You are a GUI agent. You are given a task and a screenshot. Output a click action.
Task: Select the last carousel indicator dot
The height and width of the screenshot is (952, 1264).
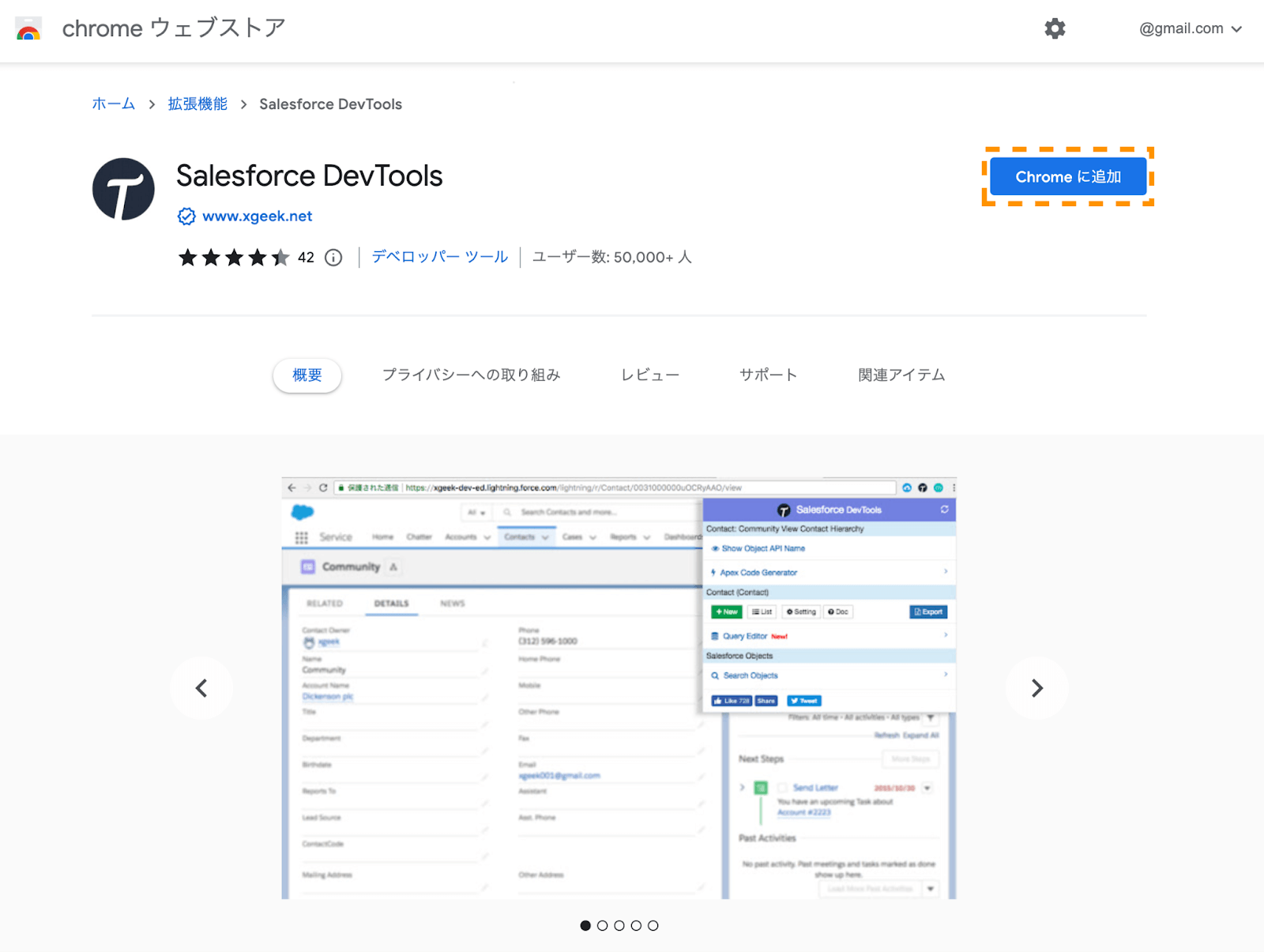653,925
